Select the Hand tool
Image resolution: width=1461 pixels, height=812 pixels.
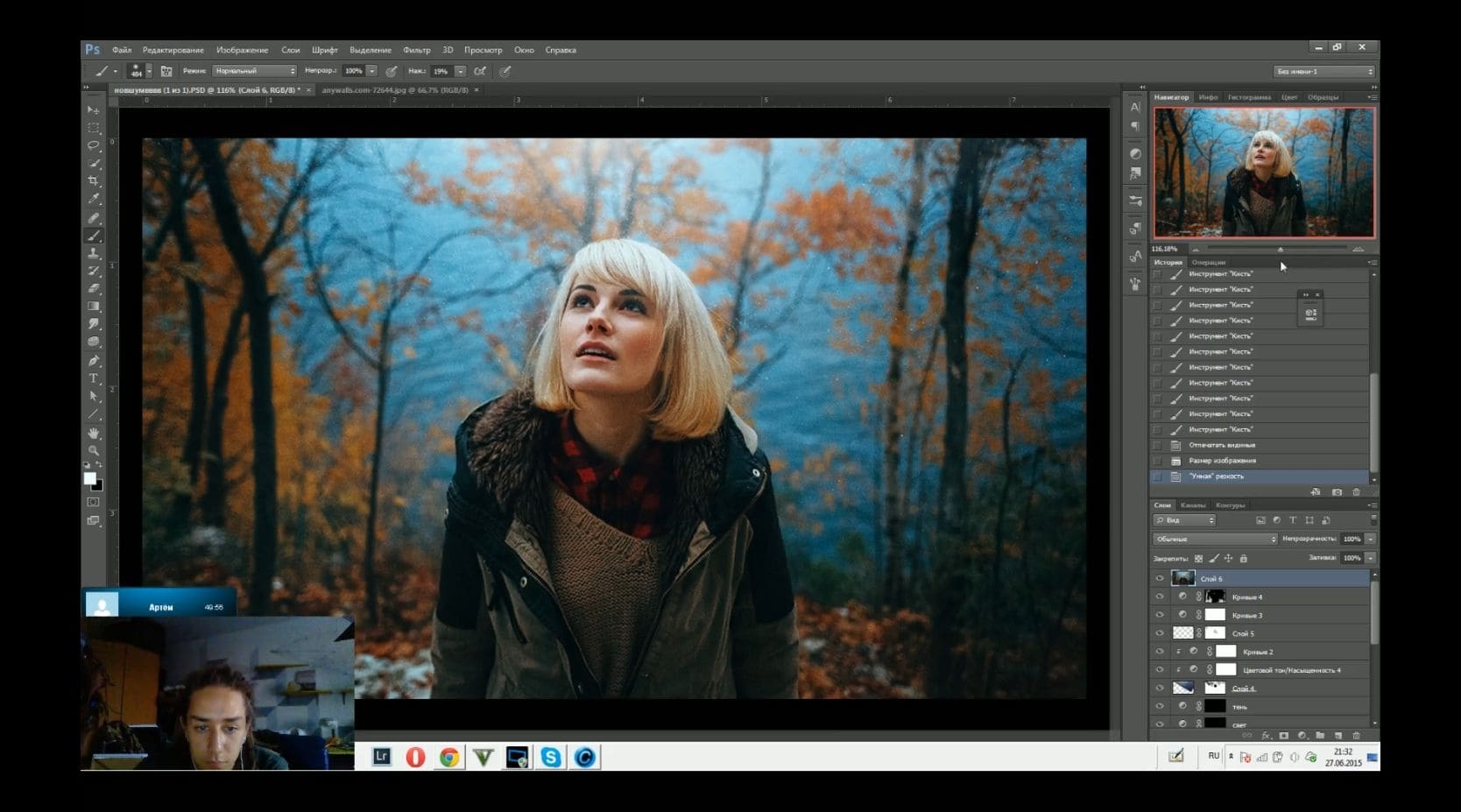[x=94, y=433]
